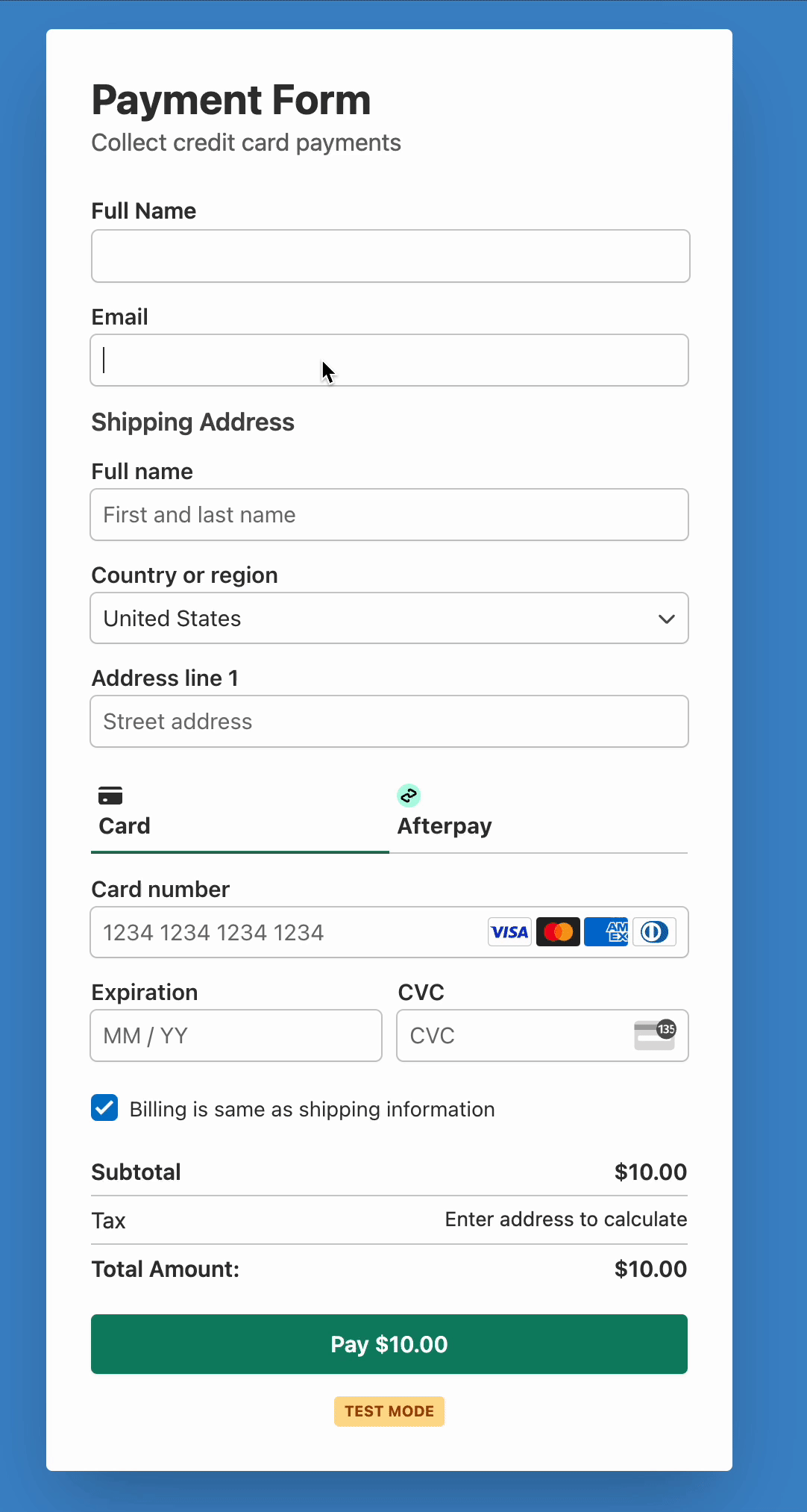Click the CVC card illustration icon

(x=655, y=1035)
